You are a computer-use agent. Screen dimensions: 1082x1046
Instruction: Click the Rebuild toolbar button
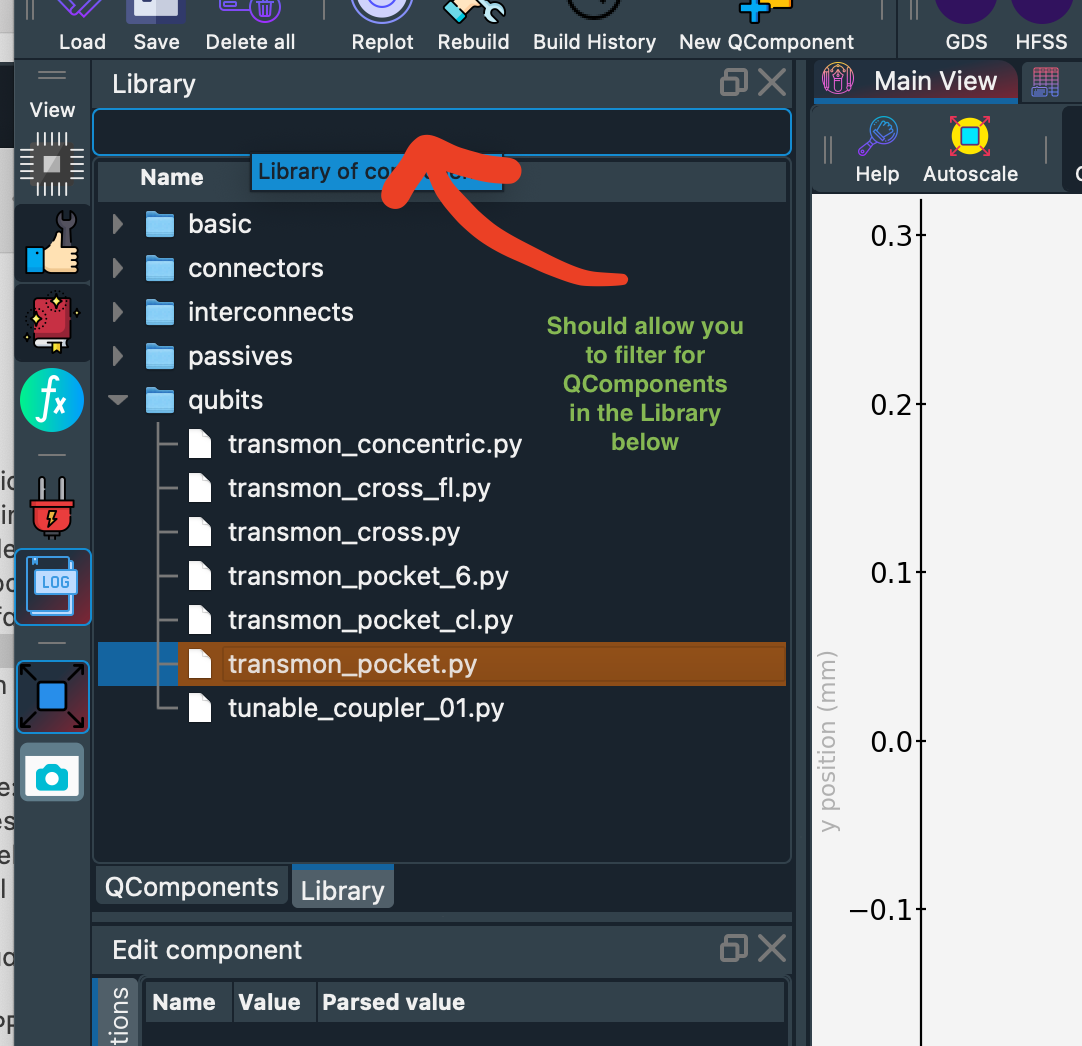point(473,28)
